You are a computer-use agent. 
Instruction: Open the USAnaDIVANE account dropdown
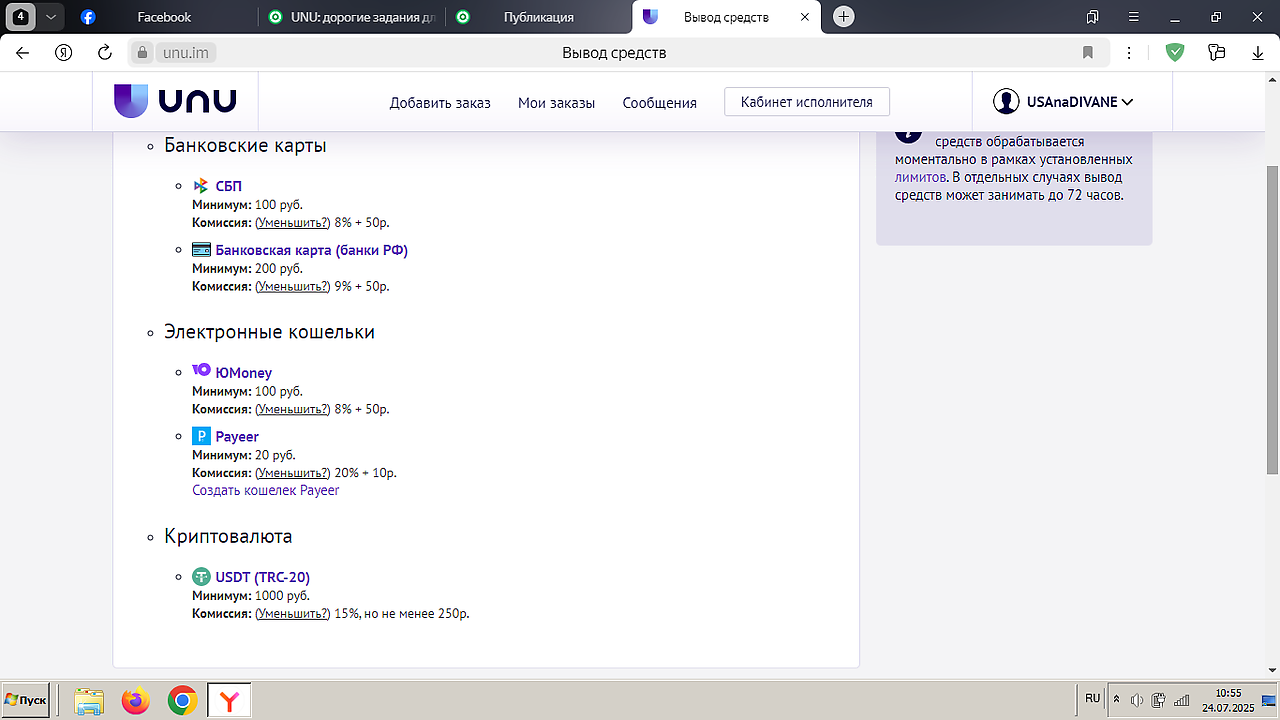pos(1079,101)
